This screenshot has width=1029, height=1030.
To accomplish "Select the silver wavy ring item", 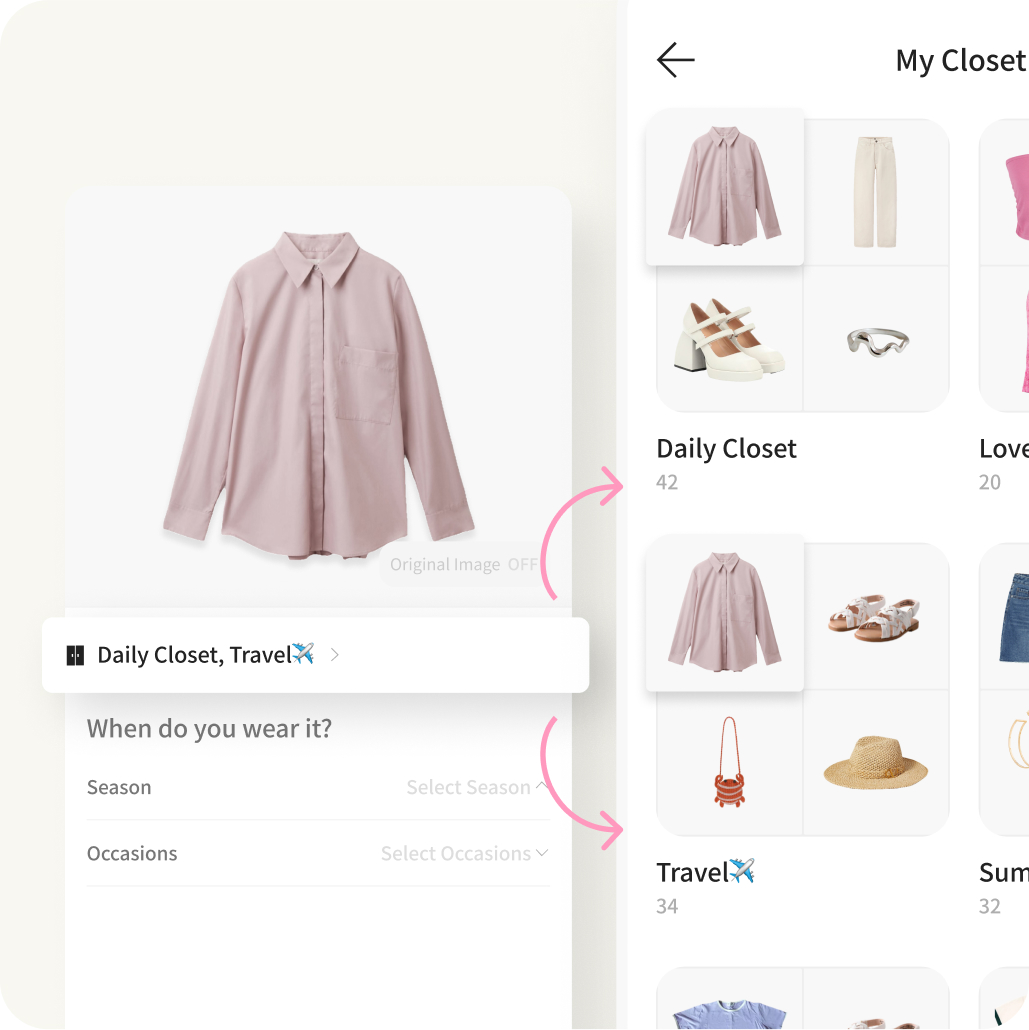I will (876, 340).
